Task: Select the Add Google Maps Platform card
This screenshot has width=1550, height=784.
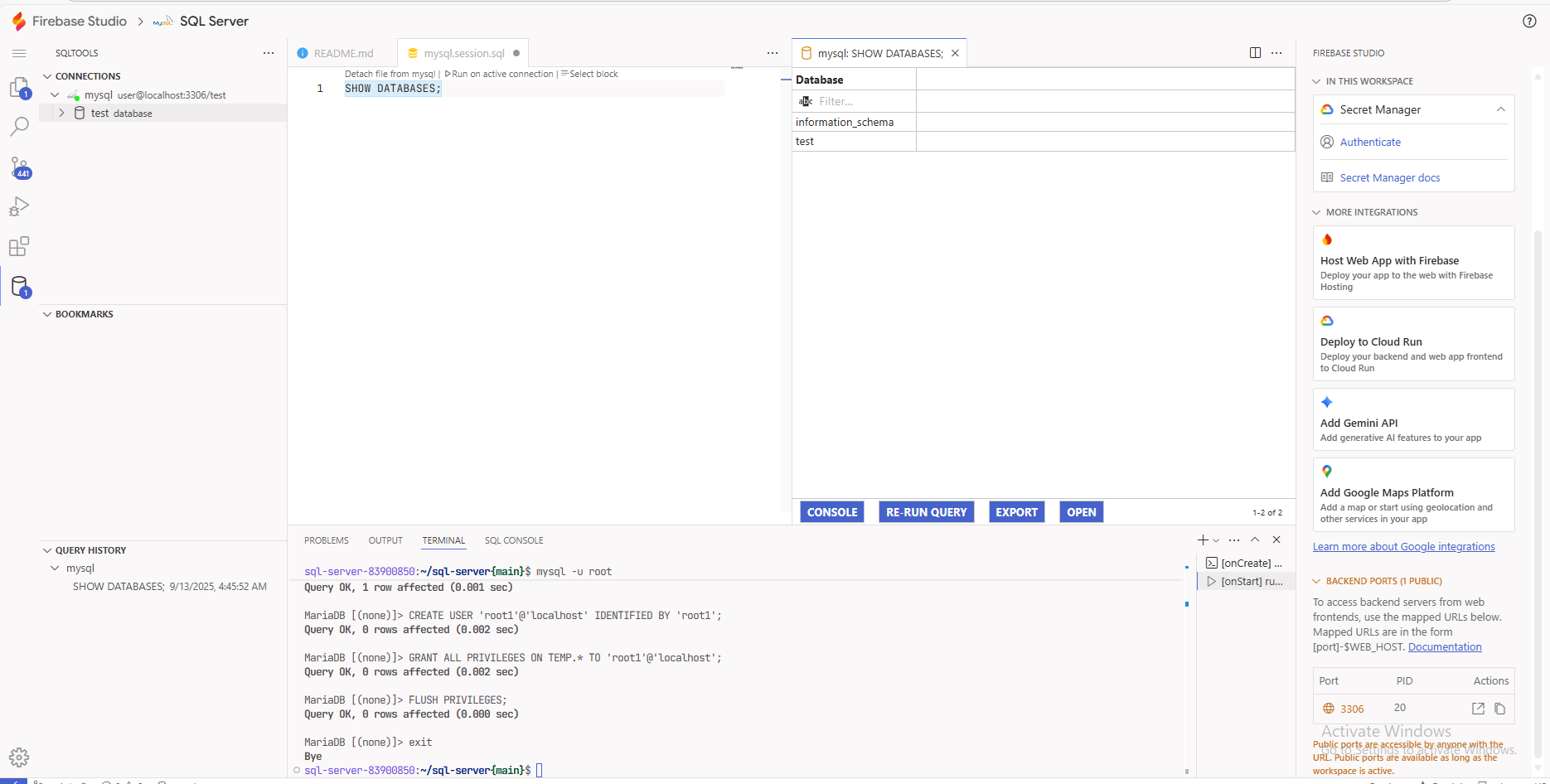Action: tap(1413, 495)
